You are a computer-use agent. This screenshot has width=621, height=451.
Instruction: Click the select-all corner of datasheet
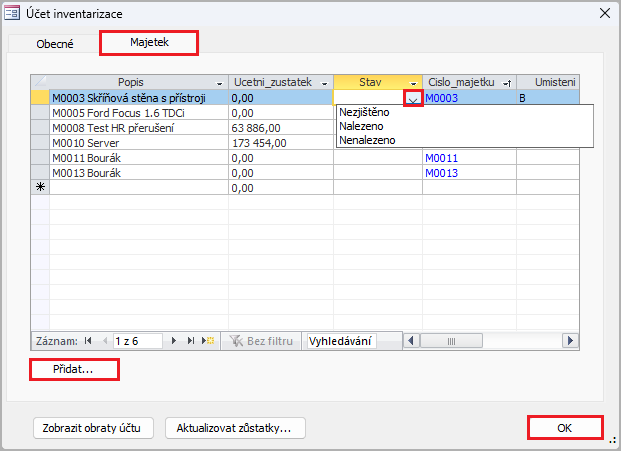(x=40, y=81)
